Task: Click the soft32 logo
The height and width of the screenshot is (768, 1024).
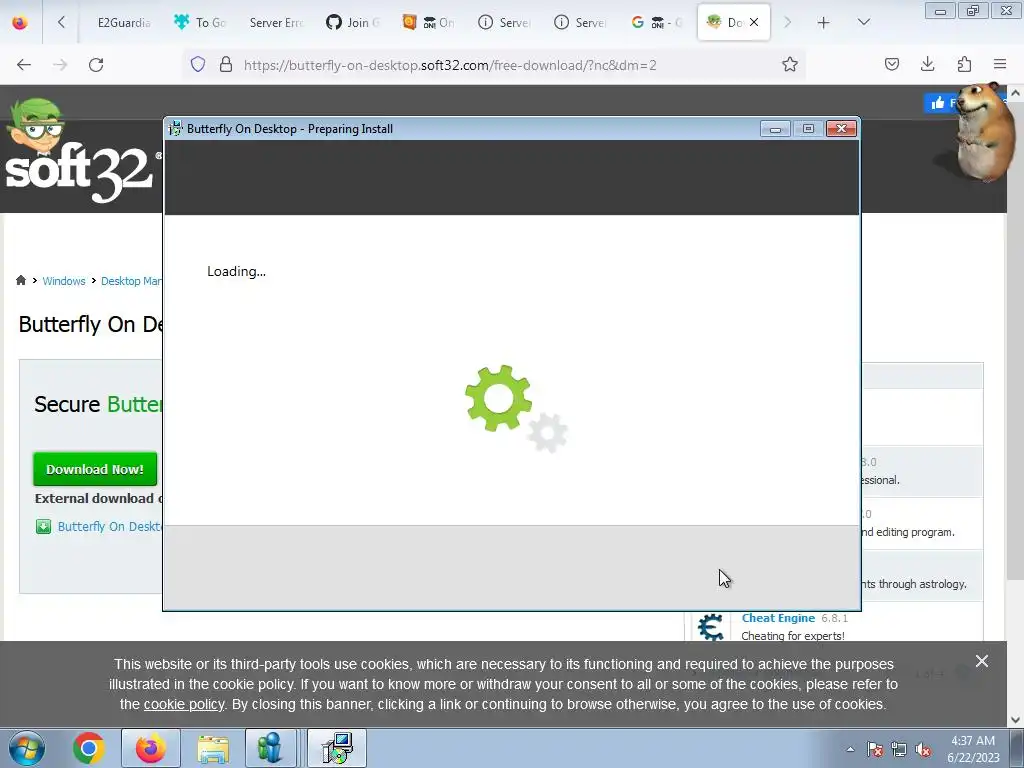Action: 80,152
